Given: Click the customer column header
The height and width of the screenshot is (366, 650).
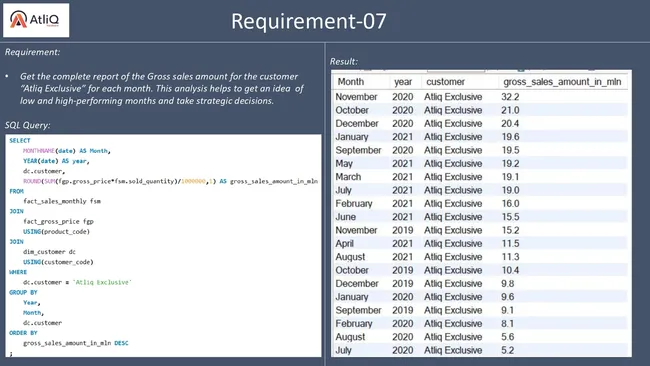Looking at the screenshot, I should (445, 82).
